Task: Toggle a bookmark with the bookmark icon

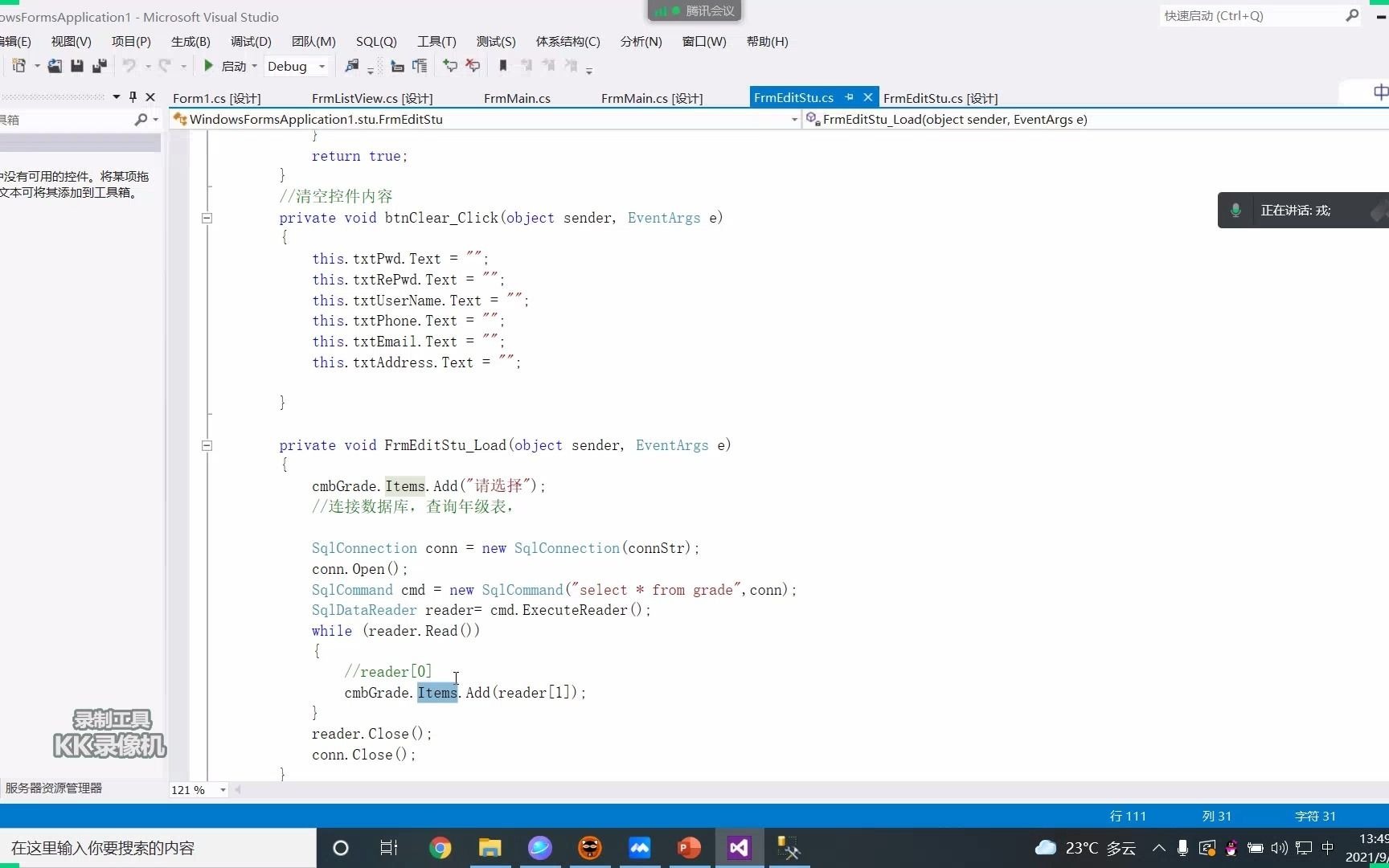Action: click(x=503, y=66)
